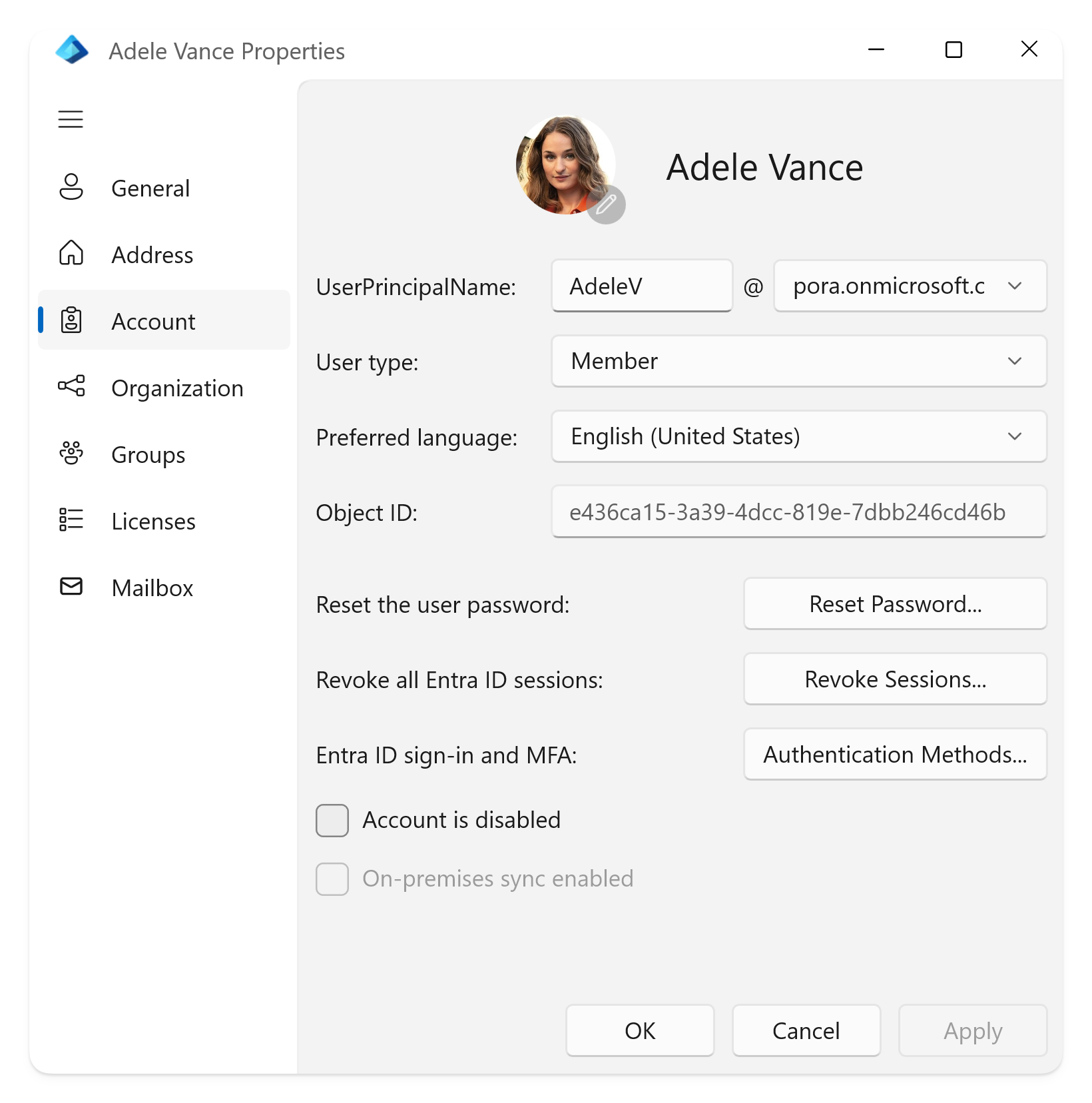Go to the Mailbox section
1092x1103 pixels.
tap(152, 587)
